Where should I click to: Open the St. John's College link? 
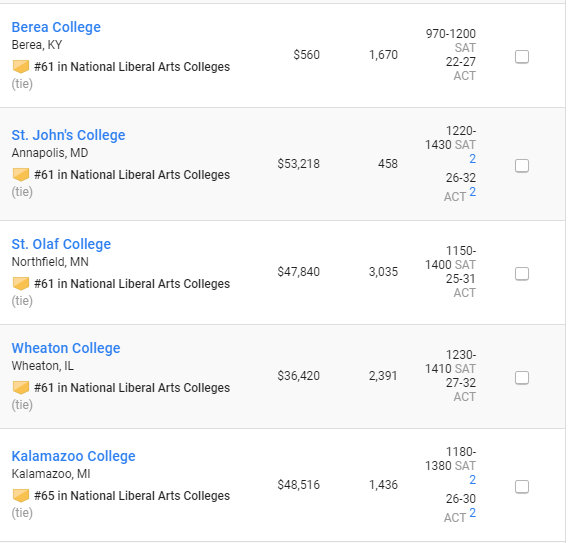click(x=68, y=135)
